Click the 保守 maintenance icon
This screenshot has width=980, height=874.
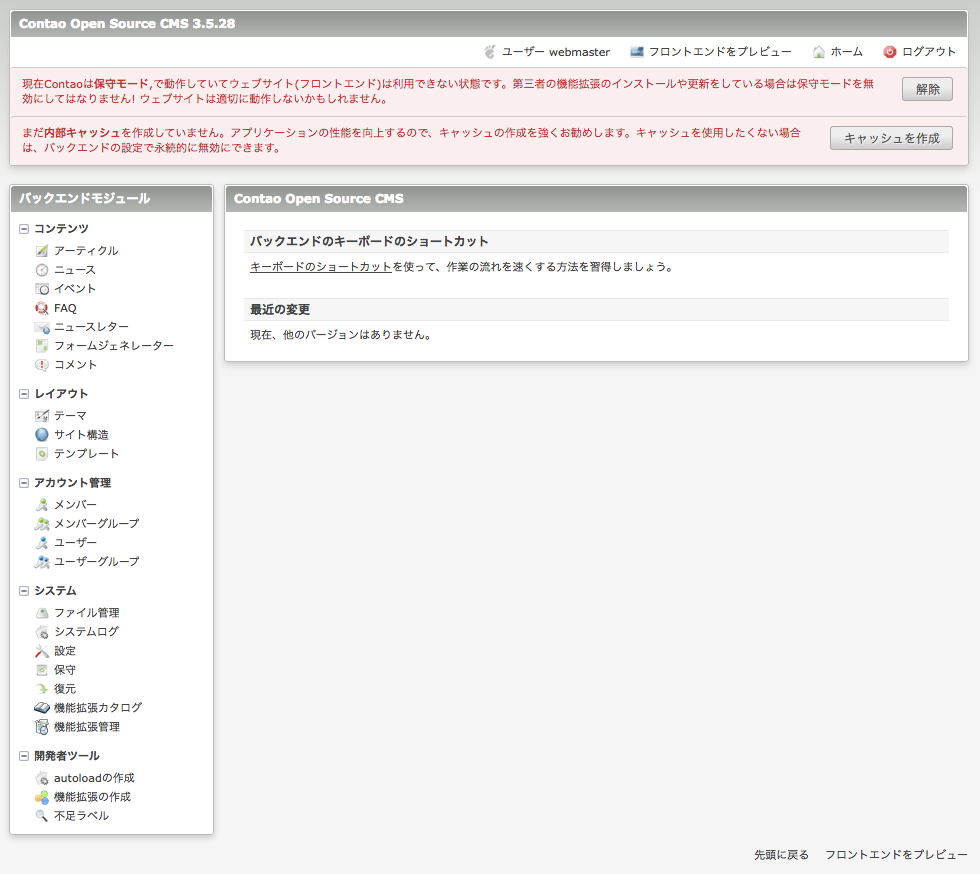(42, 670)
